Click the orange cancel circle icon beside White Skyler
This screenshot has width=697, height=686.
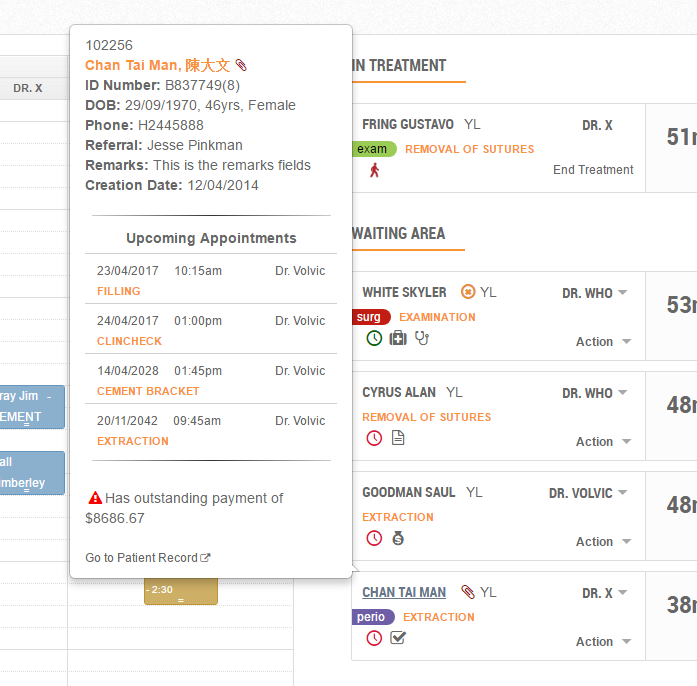pos(468,292)
